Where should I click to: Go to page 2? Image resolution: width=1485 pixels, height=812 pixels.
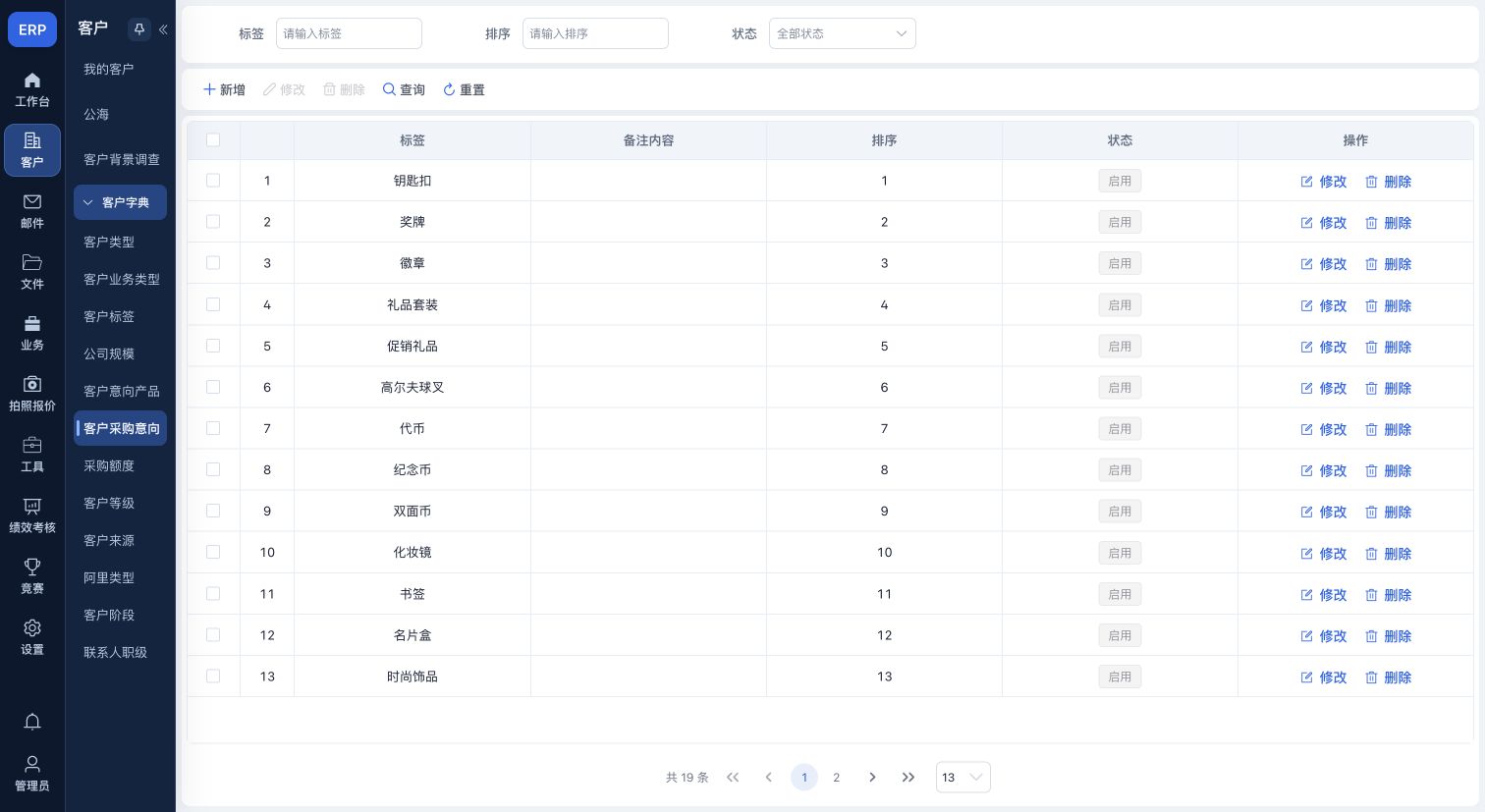[x=837, y=777]
